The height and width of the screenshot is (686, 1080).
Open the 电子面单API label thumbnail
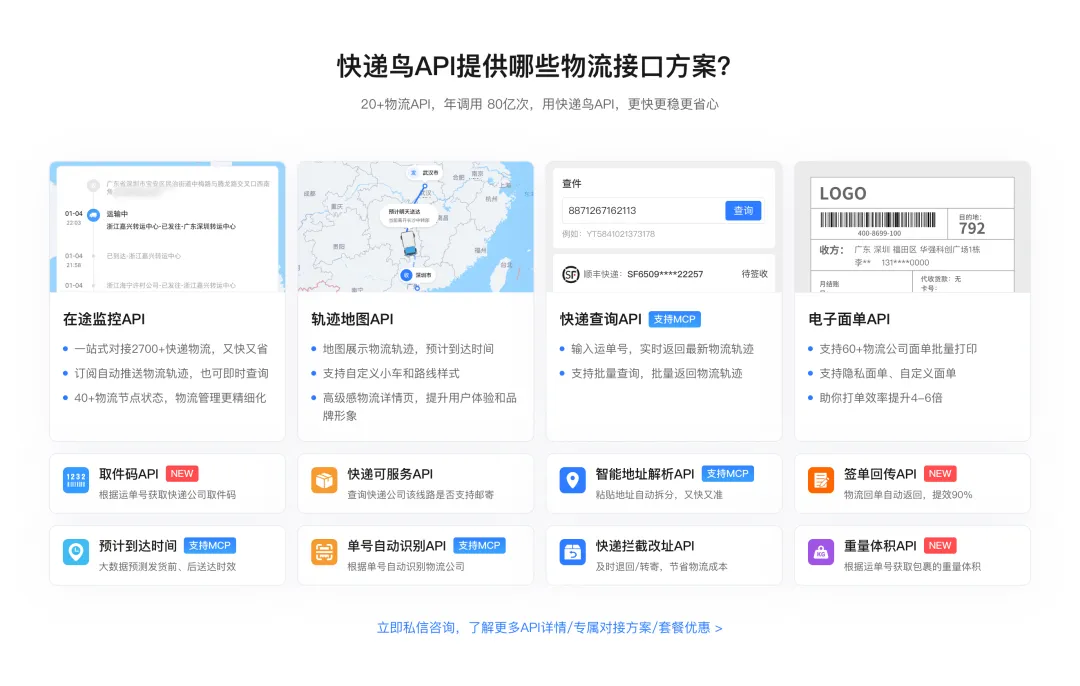[911, 227]
